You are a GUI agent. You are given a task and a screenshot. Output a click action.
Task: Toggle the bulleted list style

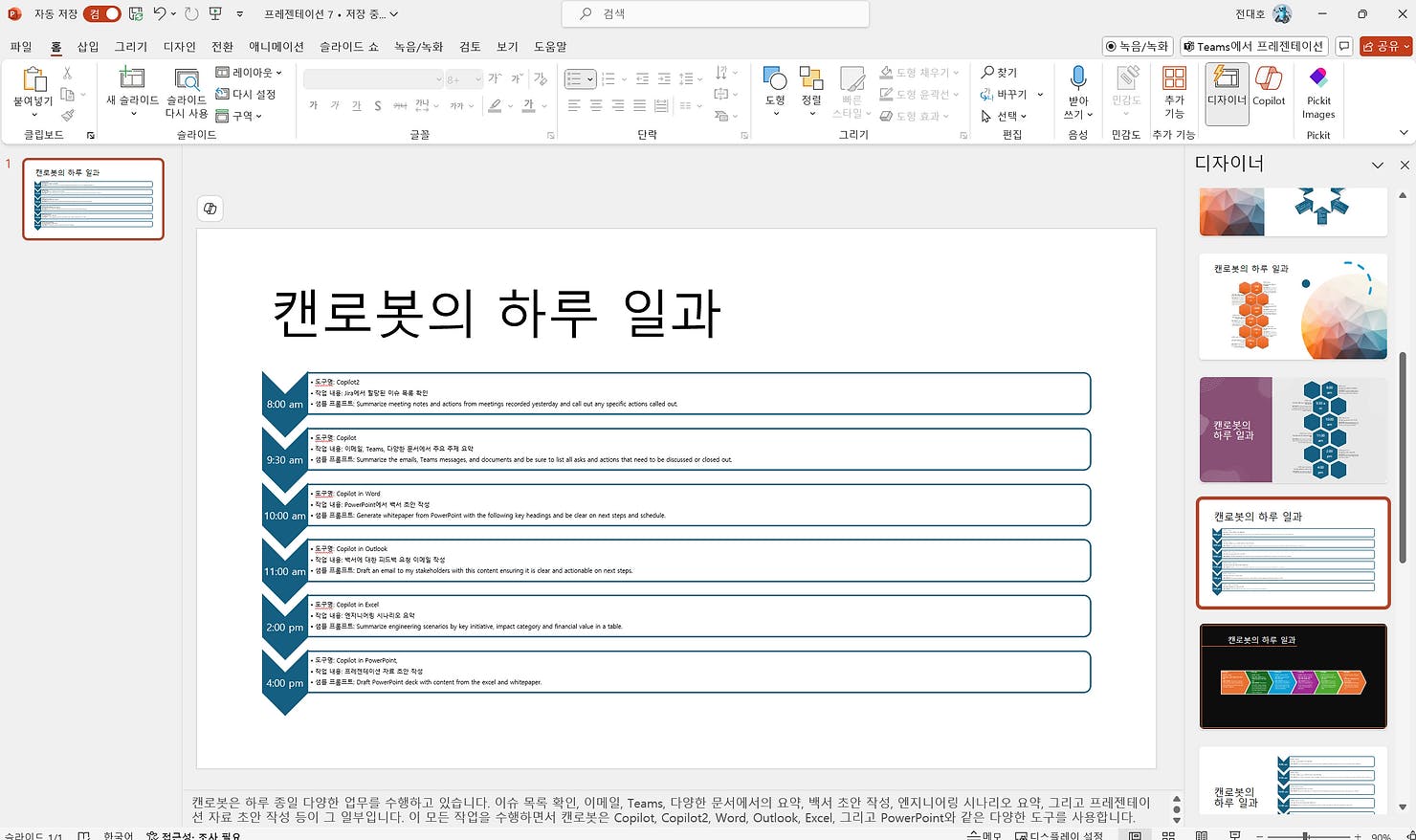pos(575,78)
